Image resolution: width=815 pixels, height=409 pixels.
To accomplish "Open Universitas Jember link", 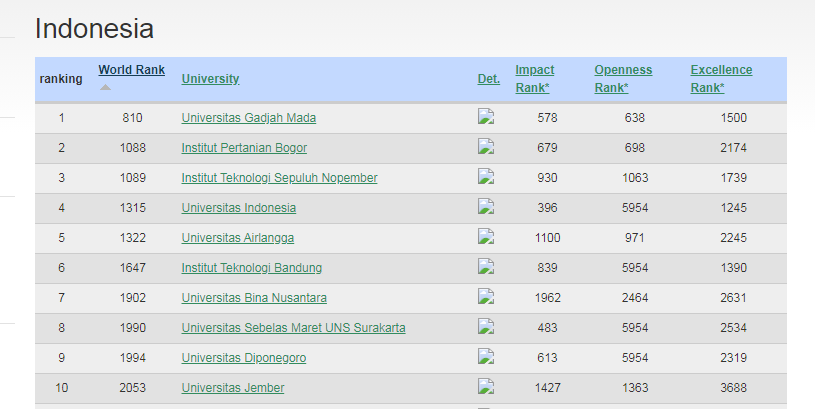I will coord(233,388).
